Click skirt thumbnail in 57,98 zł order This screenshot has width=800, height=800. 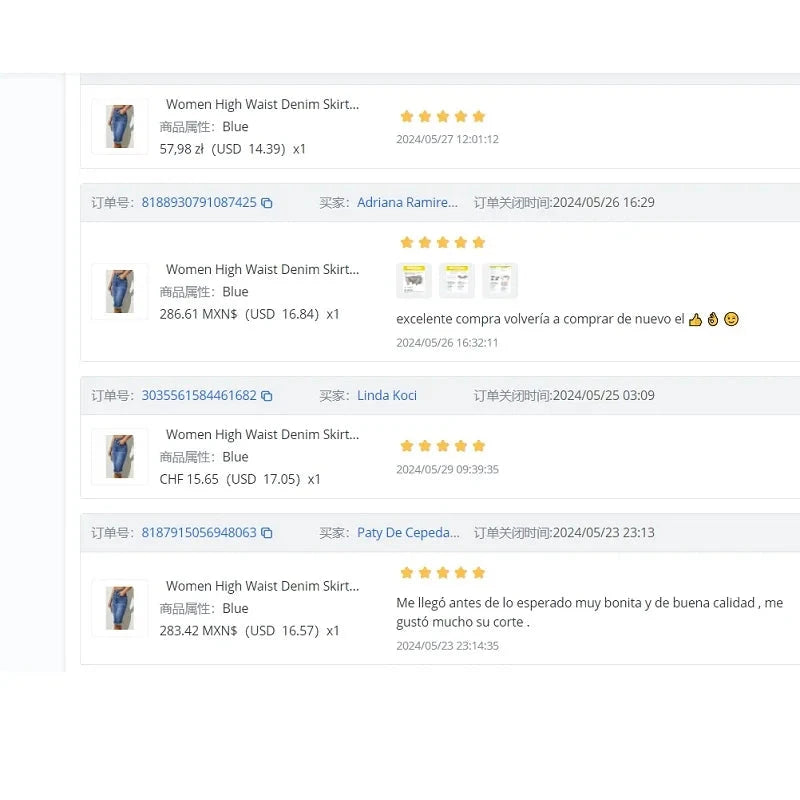pyautogui.click(x=120, y=127)
